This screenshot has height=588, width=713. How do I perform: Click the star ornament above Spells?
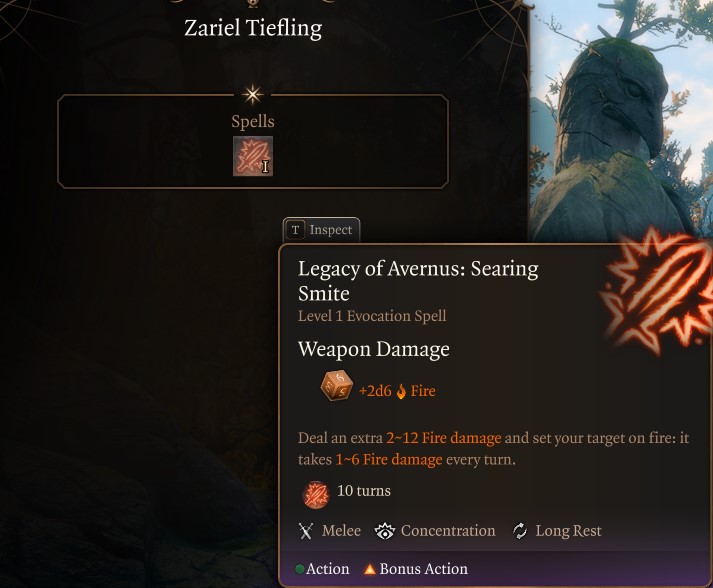252,95
